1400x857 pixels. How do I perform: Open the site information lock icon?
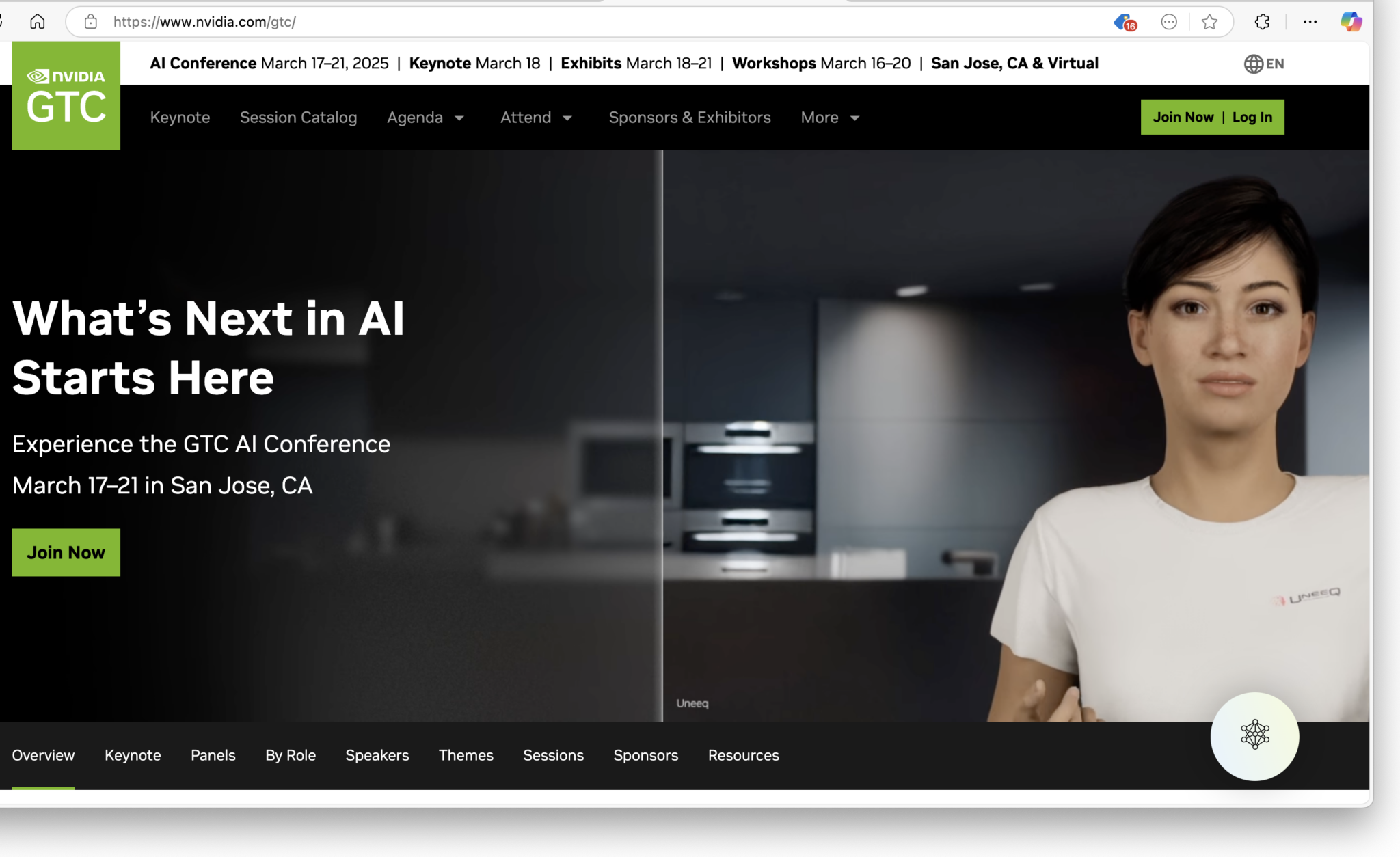click(x=91, y=22)
